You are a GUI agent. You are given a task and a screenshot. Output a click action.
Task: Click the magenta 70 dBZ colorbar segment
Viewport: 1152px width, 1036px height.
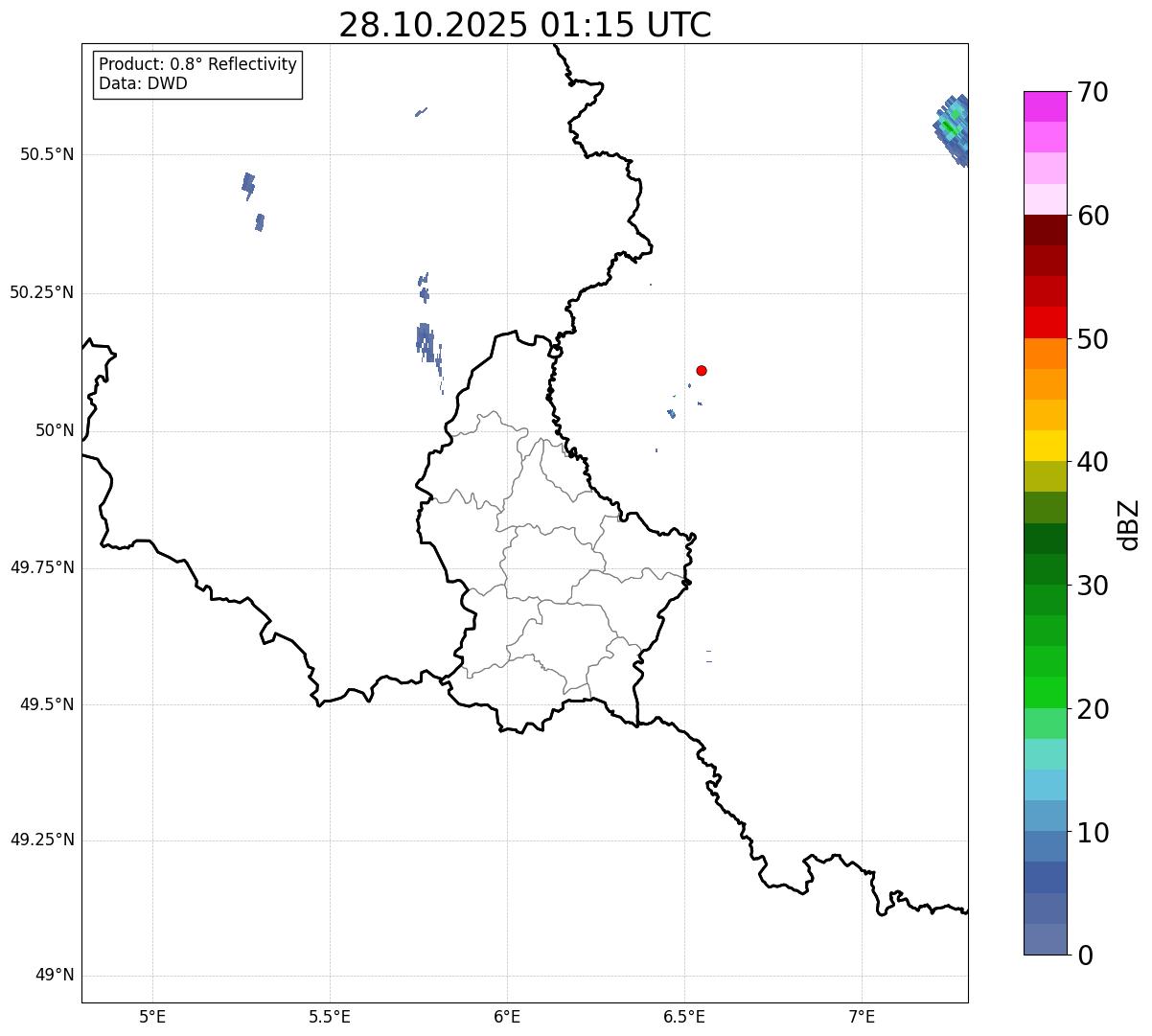1045,106
